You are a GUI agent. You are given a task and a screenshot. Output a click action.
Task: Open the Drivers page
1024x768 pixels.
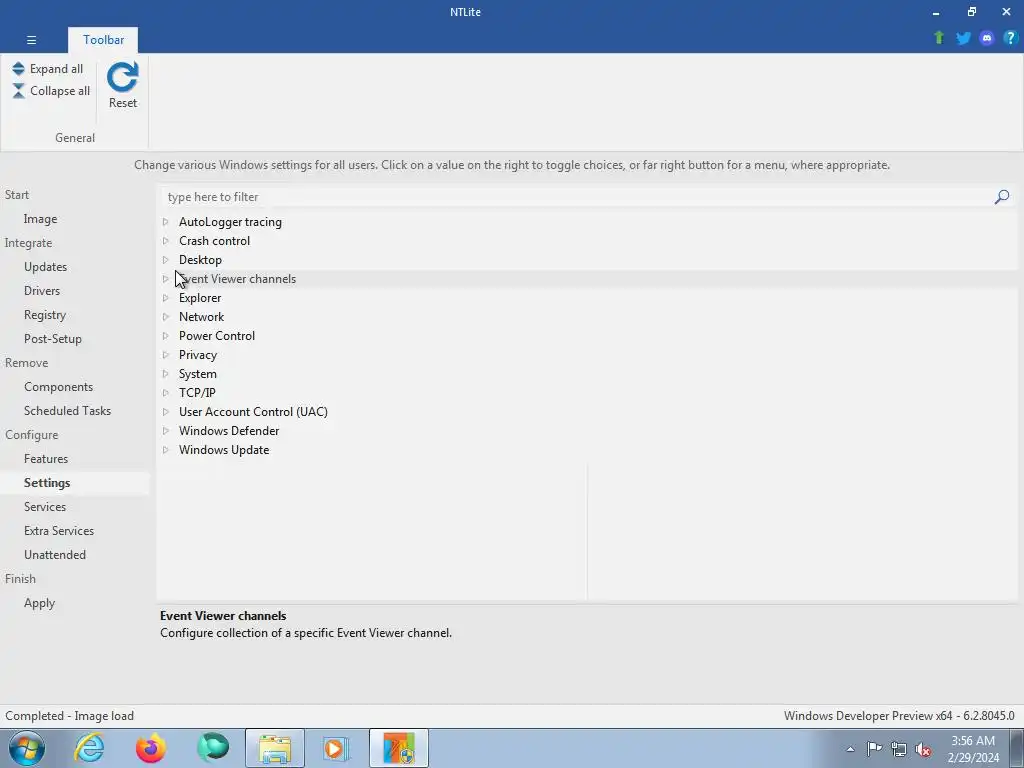coord(42,291)
